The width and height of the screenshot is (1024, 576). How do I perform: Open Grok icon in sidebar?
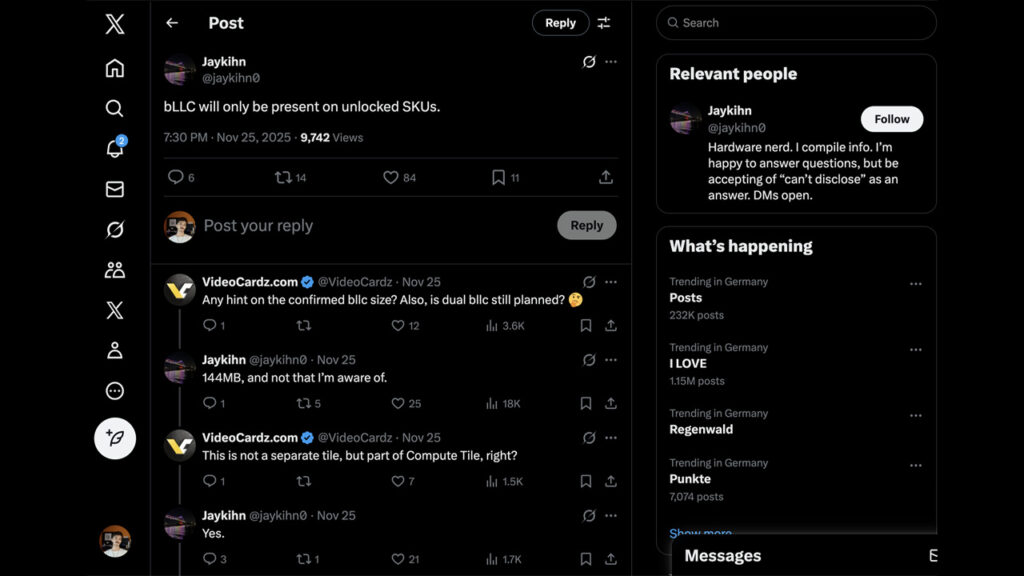coord(115,230)
